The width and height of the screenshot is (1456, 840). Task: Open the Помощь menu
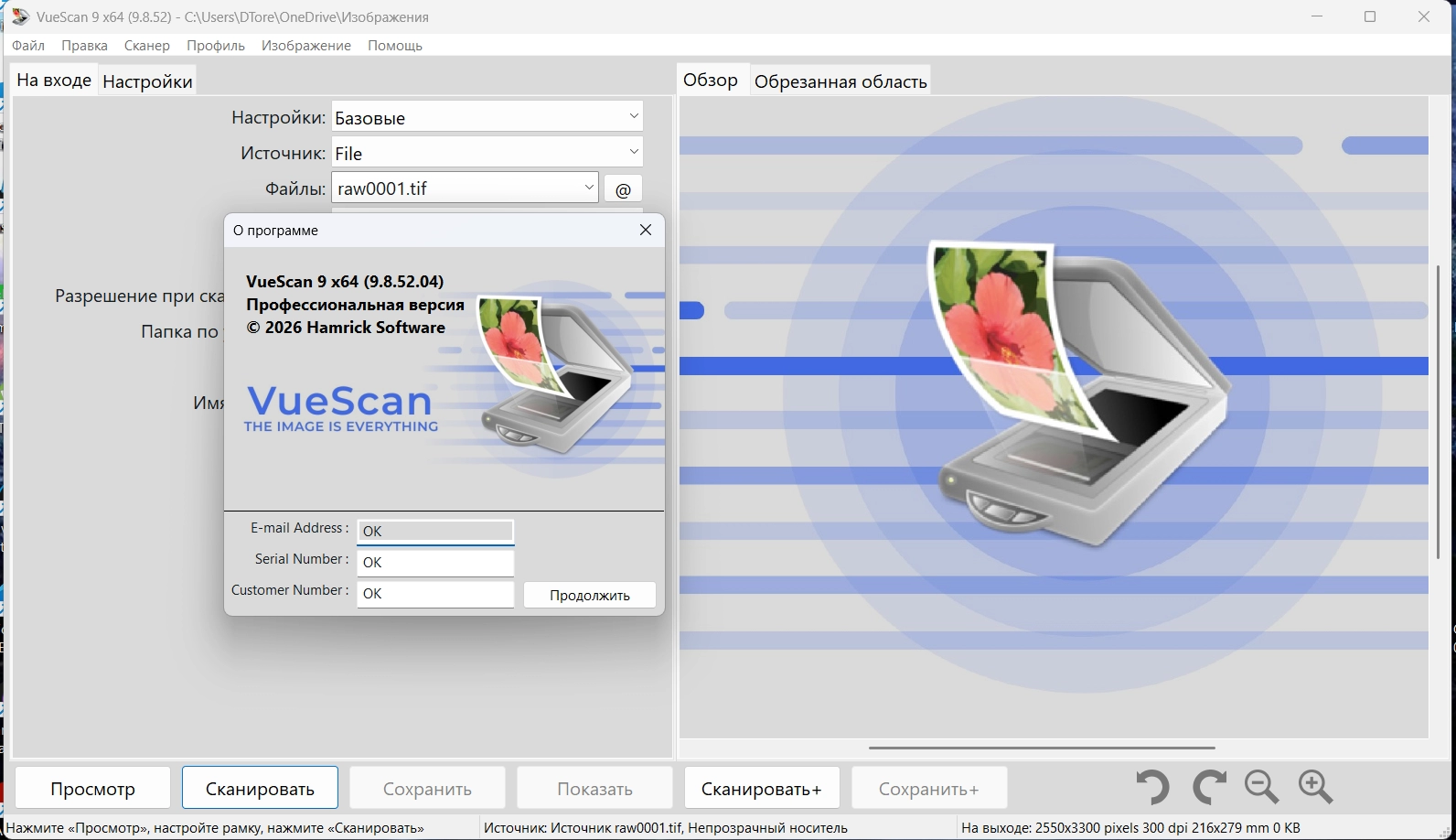[x=395, y=46]
